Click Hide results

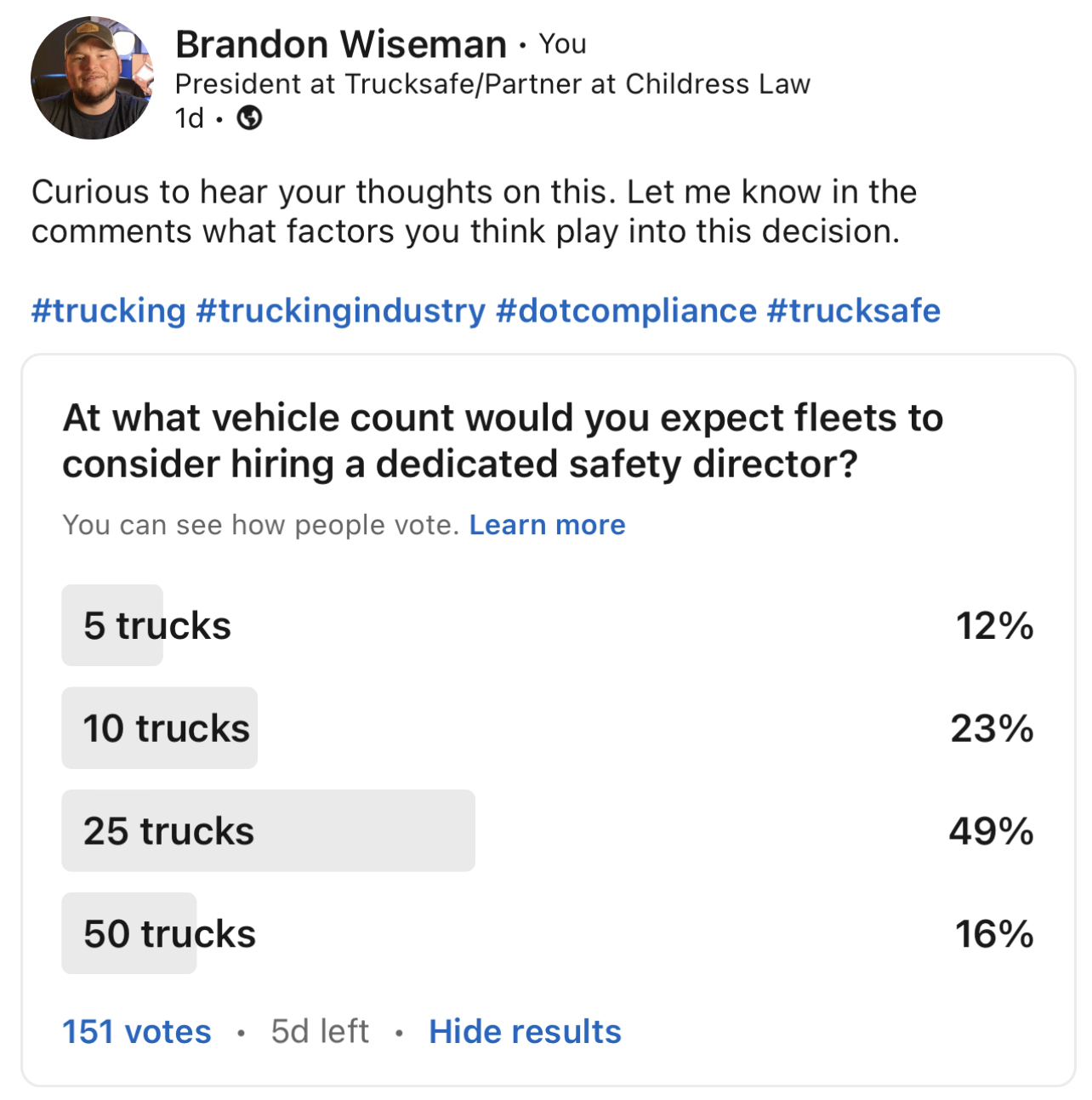tap(525, 1031)
